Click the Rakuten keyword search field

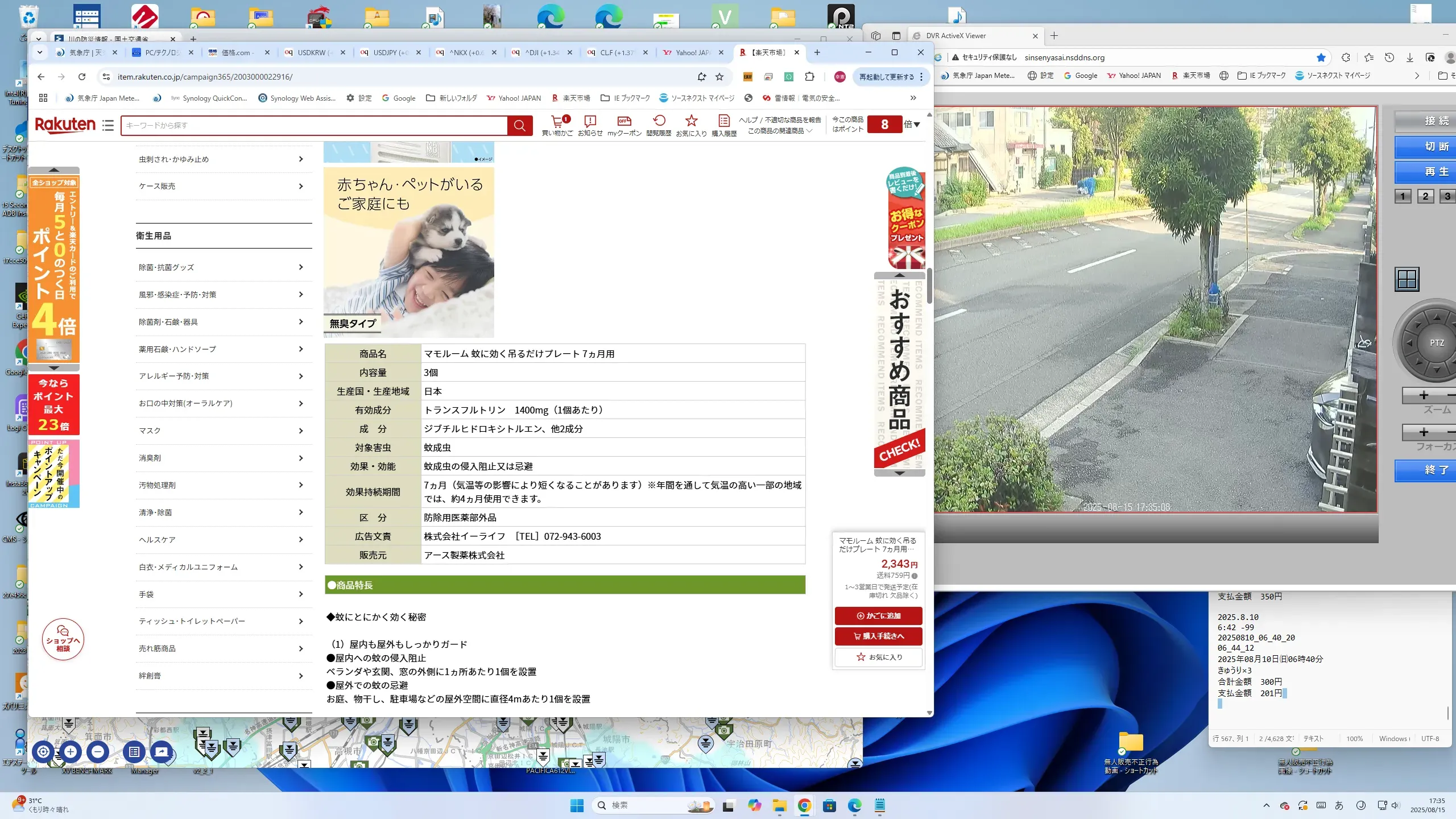coord(313,126)
